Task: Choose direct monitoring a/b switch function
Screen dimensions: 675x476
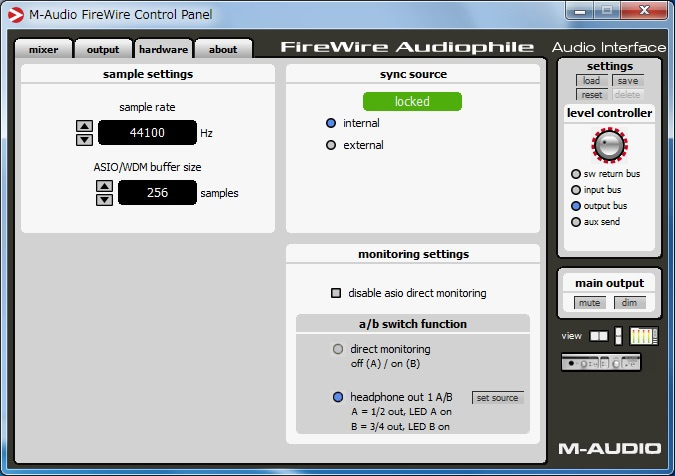Action: click(338, 349)
